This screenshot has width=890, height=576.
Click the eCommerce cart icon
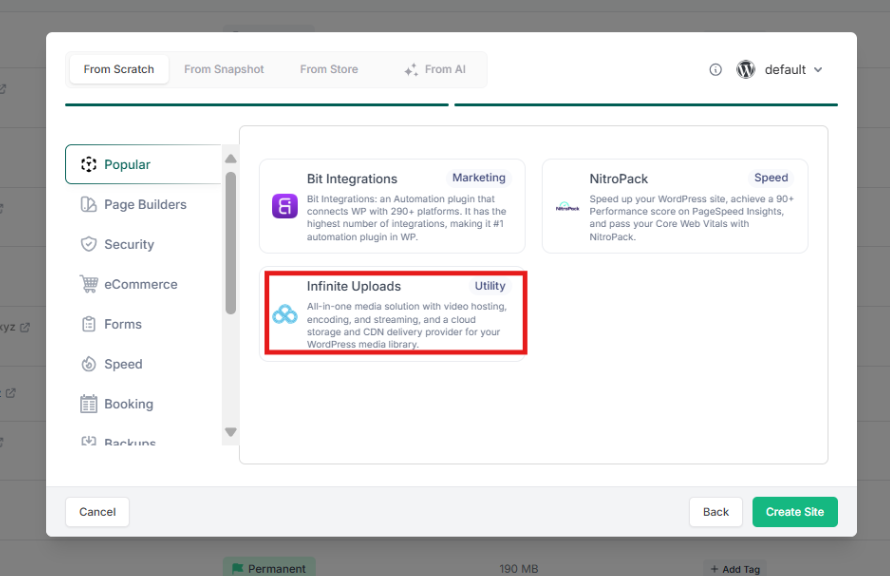(89, 284)
